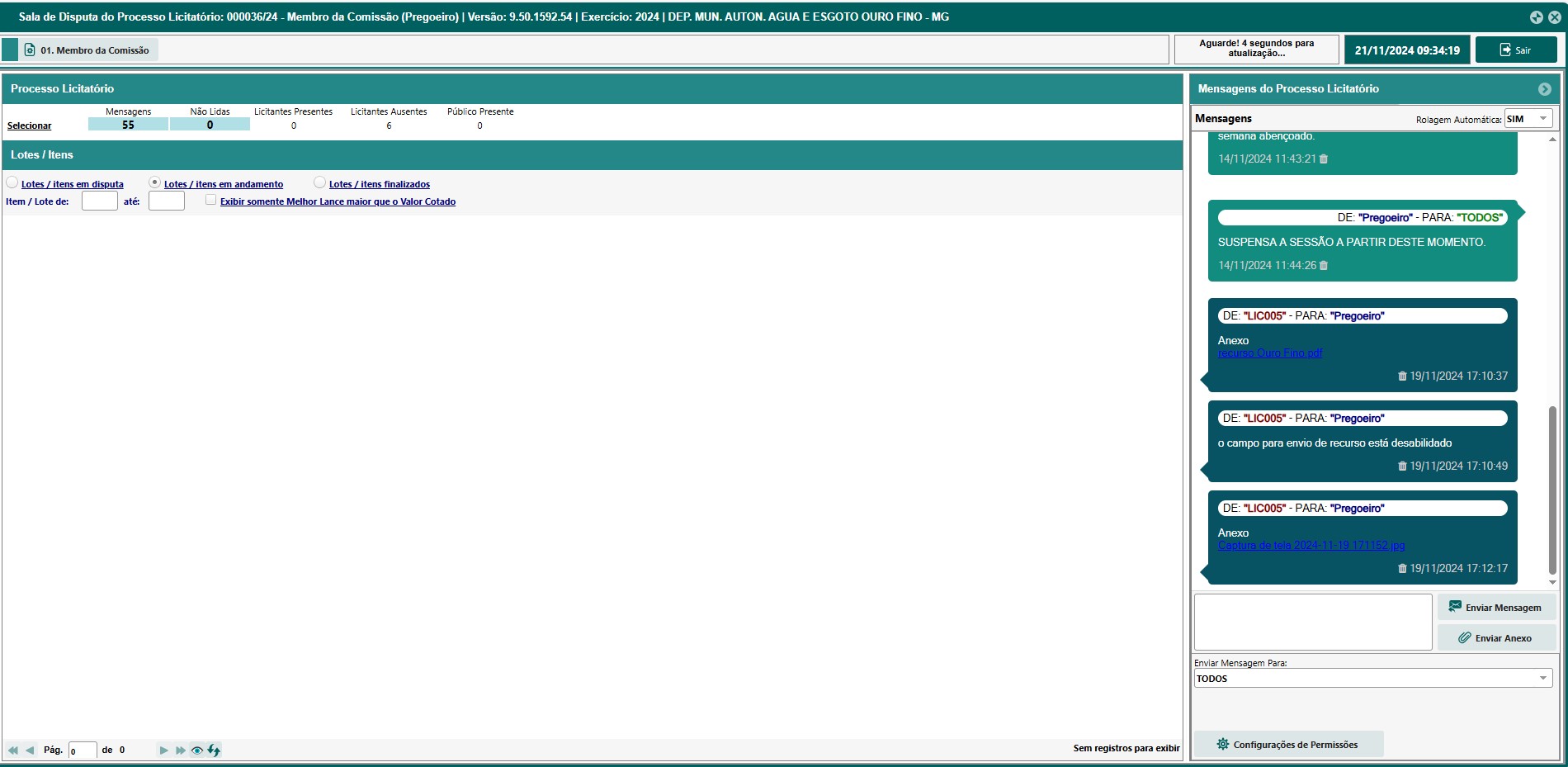The width and height of the screenshot is (1568, 767).
Task: Select 'Lotes / itens em disputa' radio button
Action: pos(12,182)
